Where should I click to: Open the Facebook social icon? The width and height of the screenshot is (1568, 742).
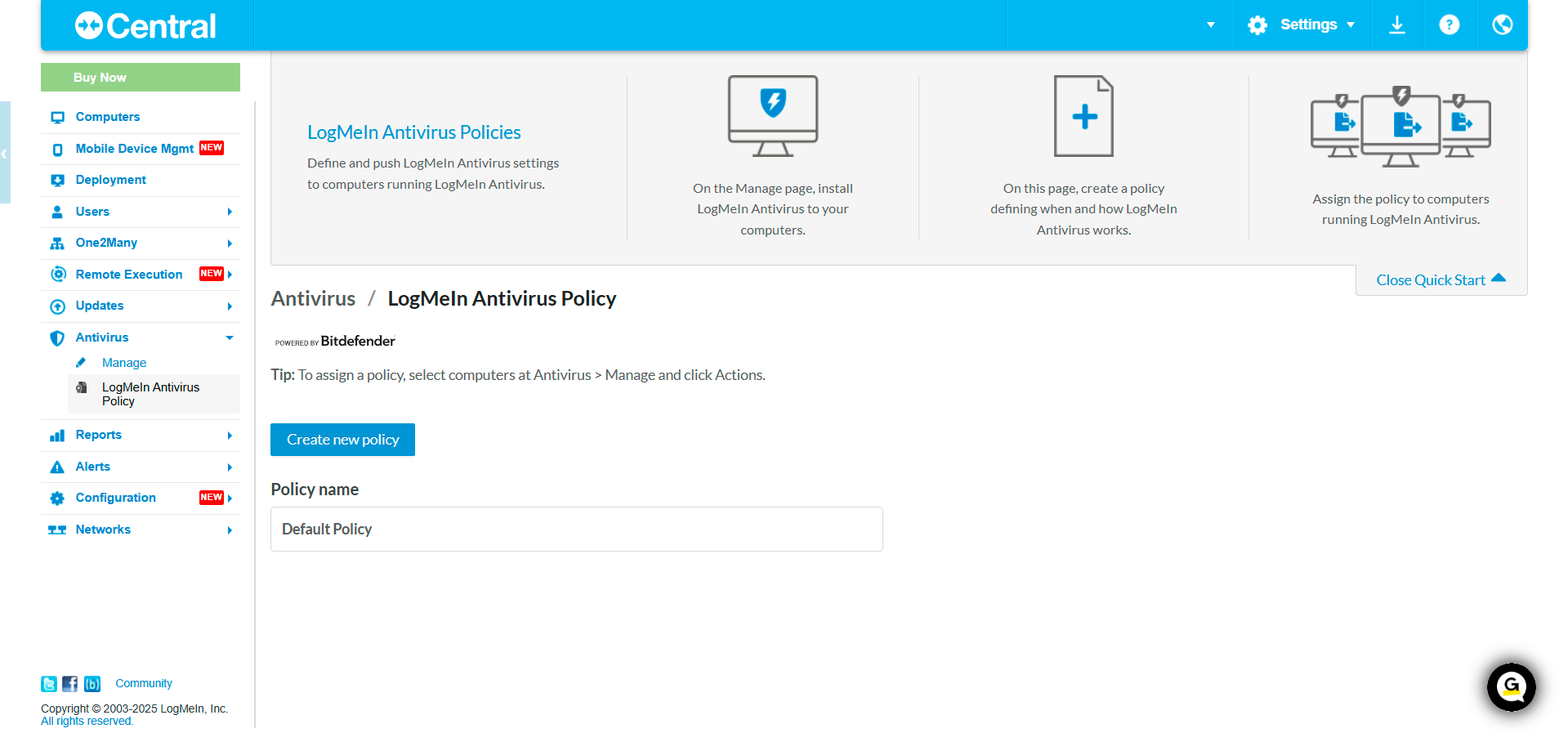(x=70, y=684)
